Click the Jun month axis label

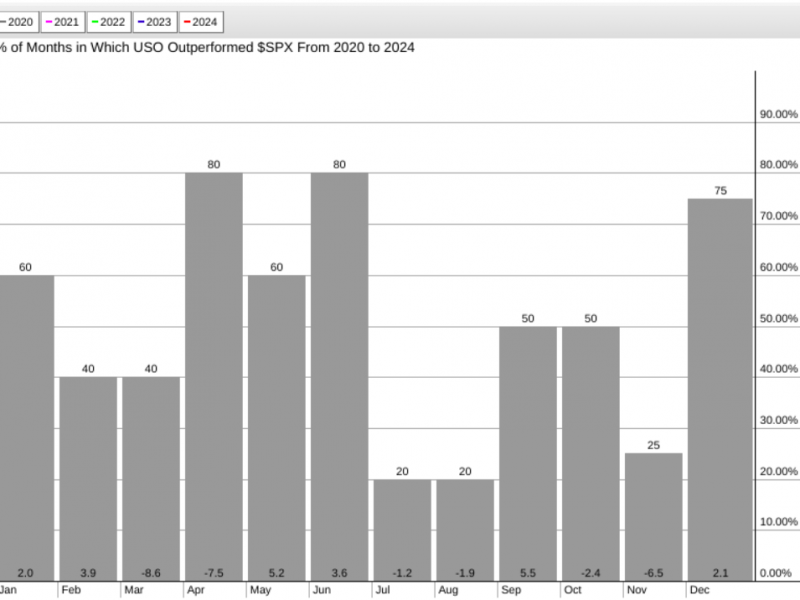click(x=321, y=590)
